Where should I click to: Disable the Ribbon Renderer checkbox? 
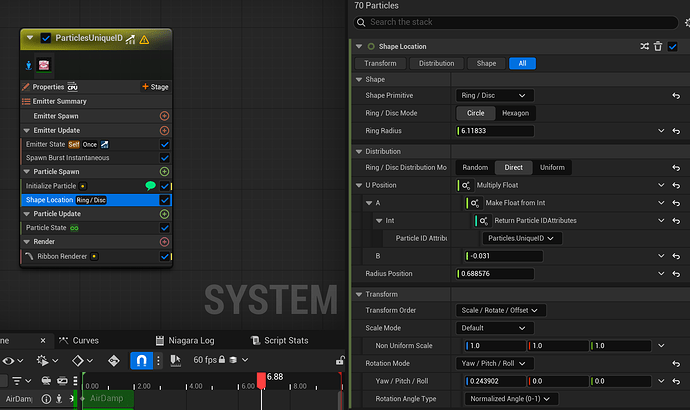pos(165,256)
